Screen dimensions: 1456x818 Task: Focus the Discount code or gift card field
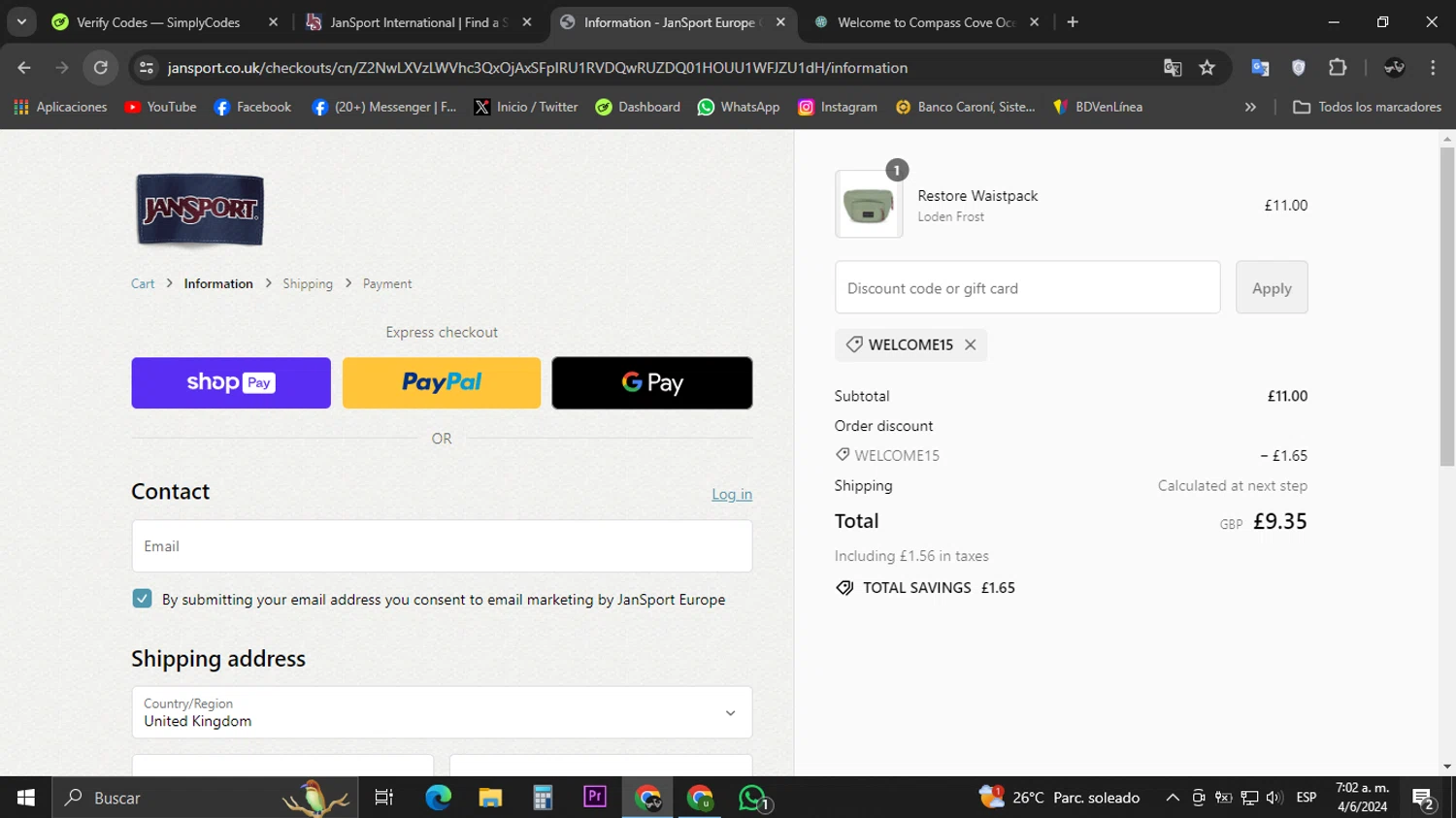click(1027, 287)
